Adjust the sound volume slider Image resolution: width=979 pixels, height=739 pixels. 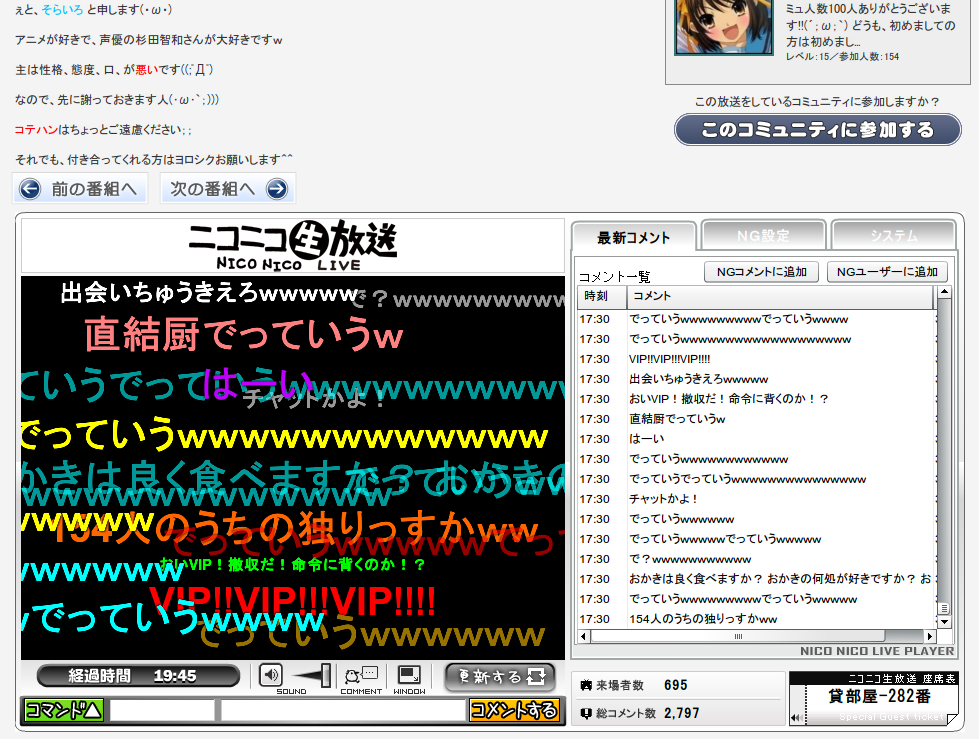click(x=311, y=675)
